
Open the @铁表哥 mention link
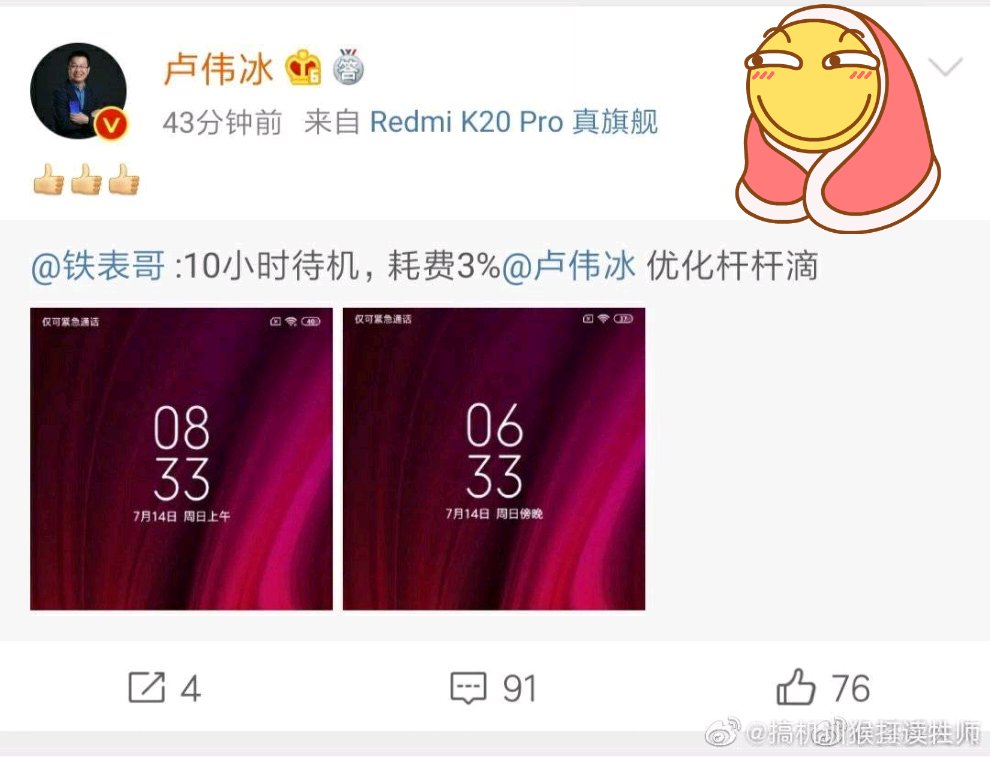98,266
